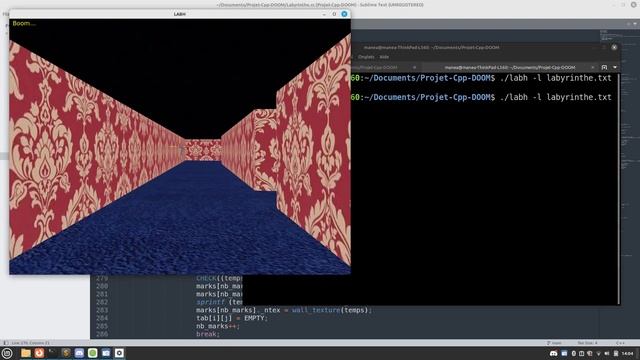
Task: Close the second terminal tab
Action: tap(593, 67)
